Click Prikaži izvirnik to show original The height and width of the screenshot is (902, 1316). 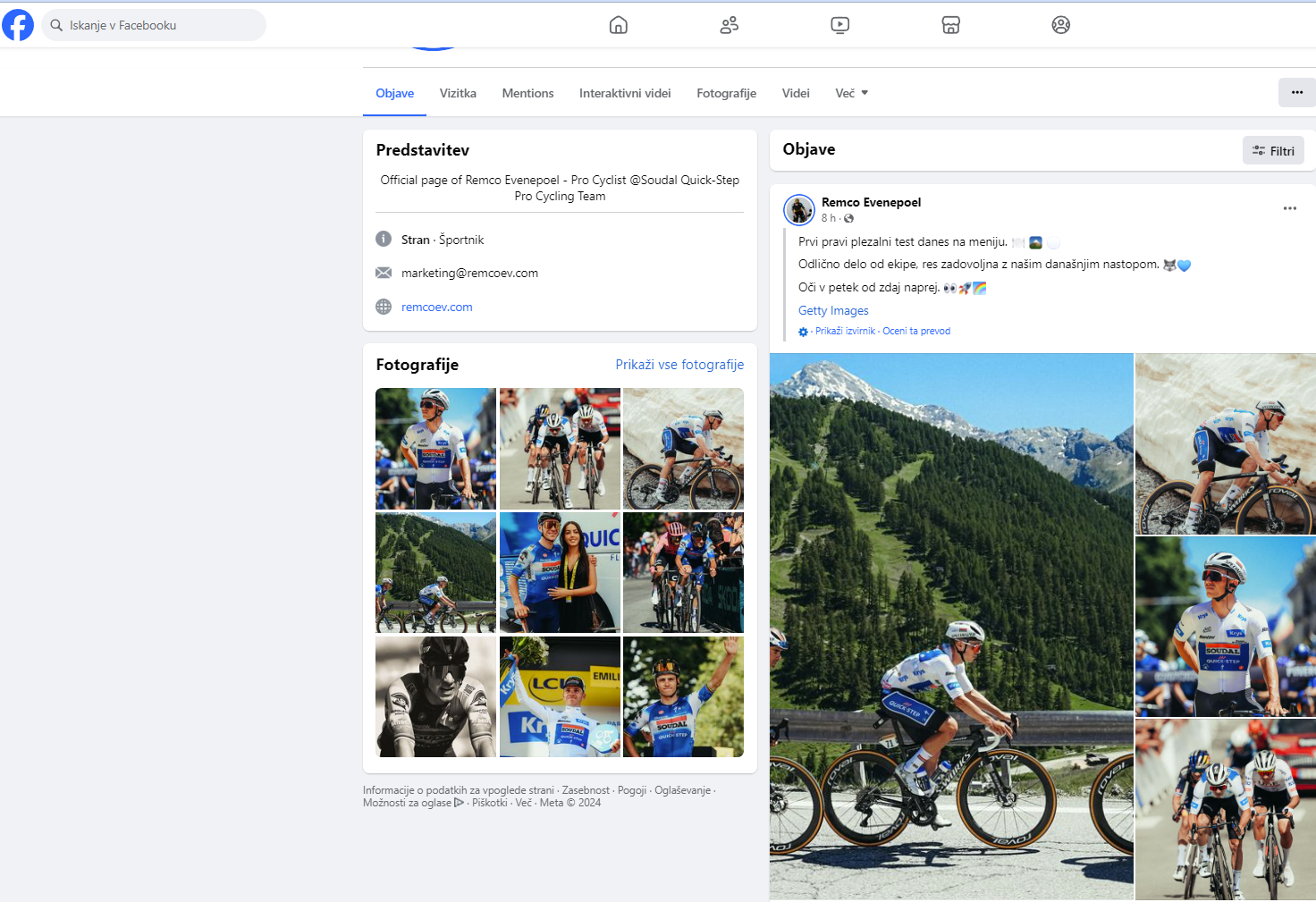[x=845, y=331]
